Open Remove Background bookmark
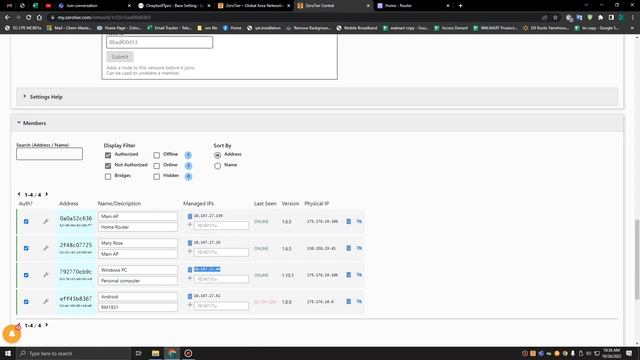 [309, 28]
